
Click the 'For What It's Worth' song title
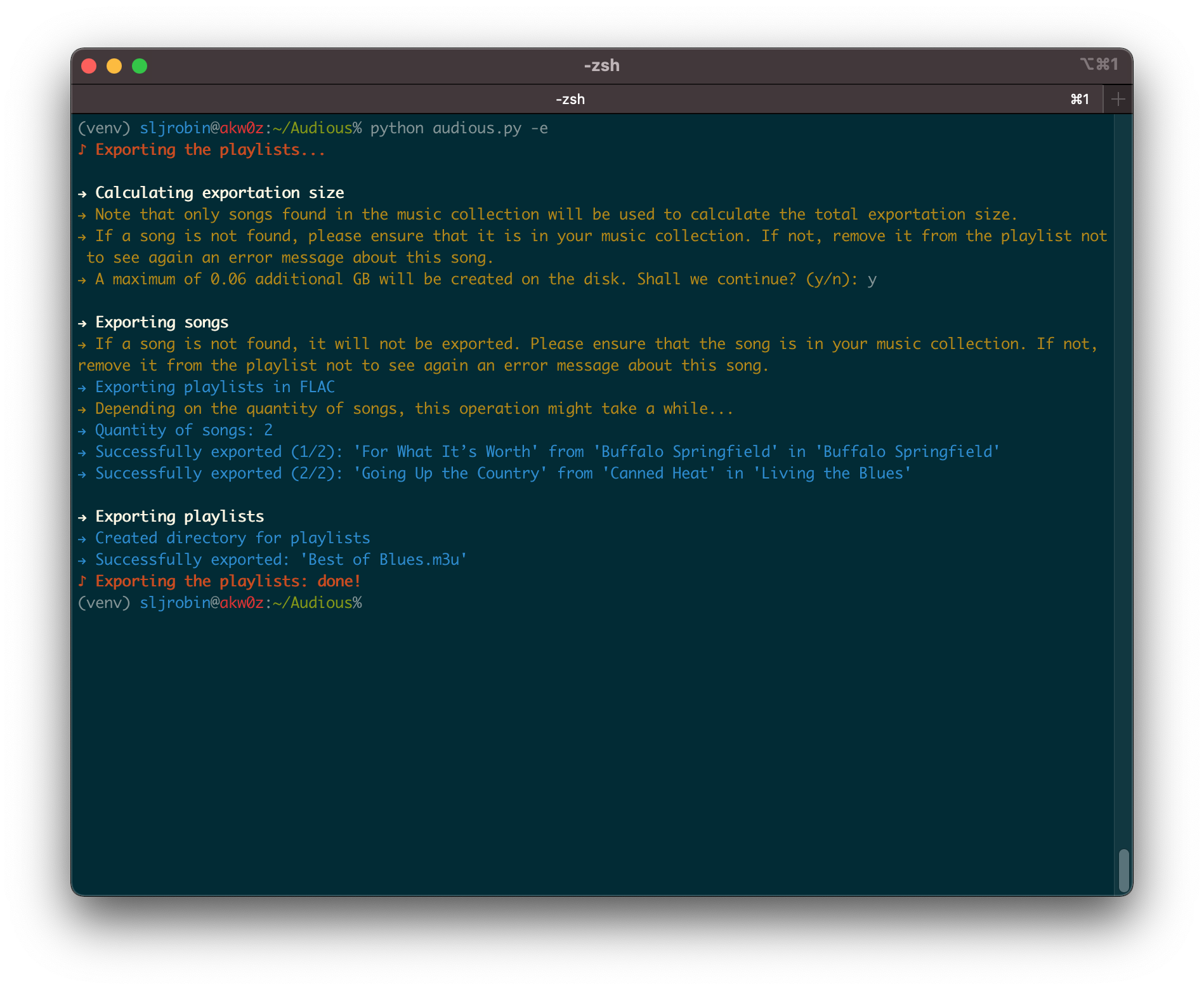(446, 452)
